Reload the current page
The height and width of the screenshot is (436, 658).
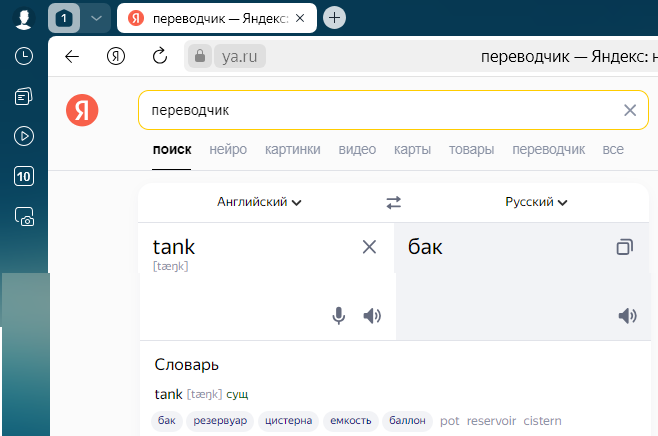(159, 56)
